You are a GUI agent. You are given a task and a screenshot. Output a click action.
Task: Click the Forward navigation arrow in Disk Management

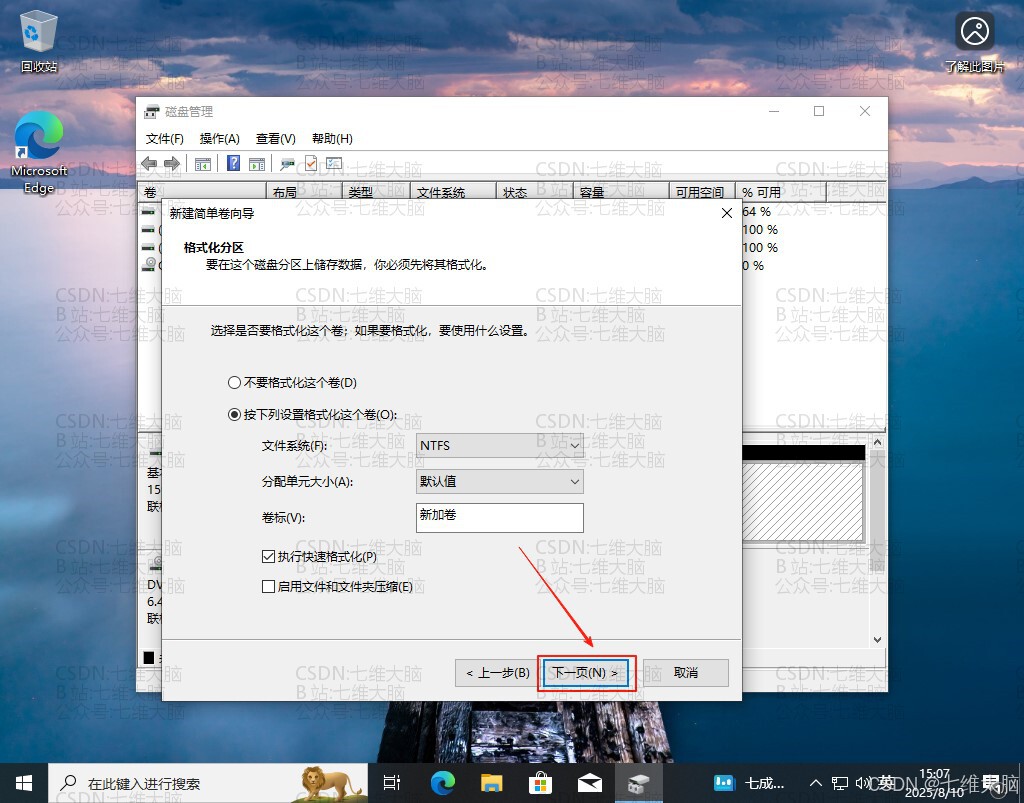coord(172,163)
